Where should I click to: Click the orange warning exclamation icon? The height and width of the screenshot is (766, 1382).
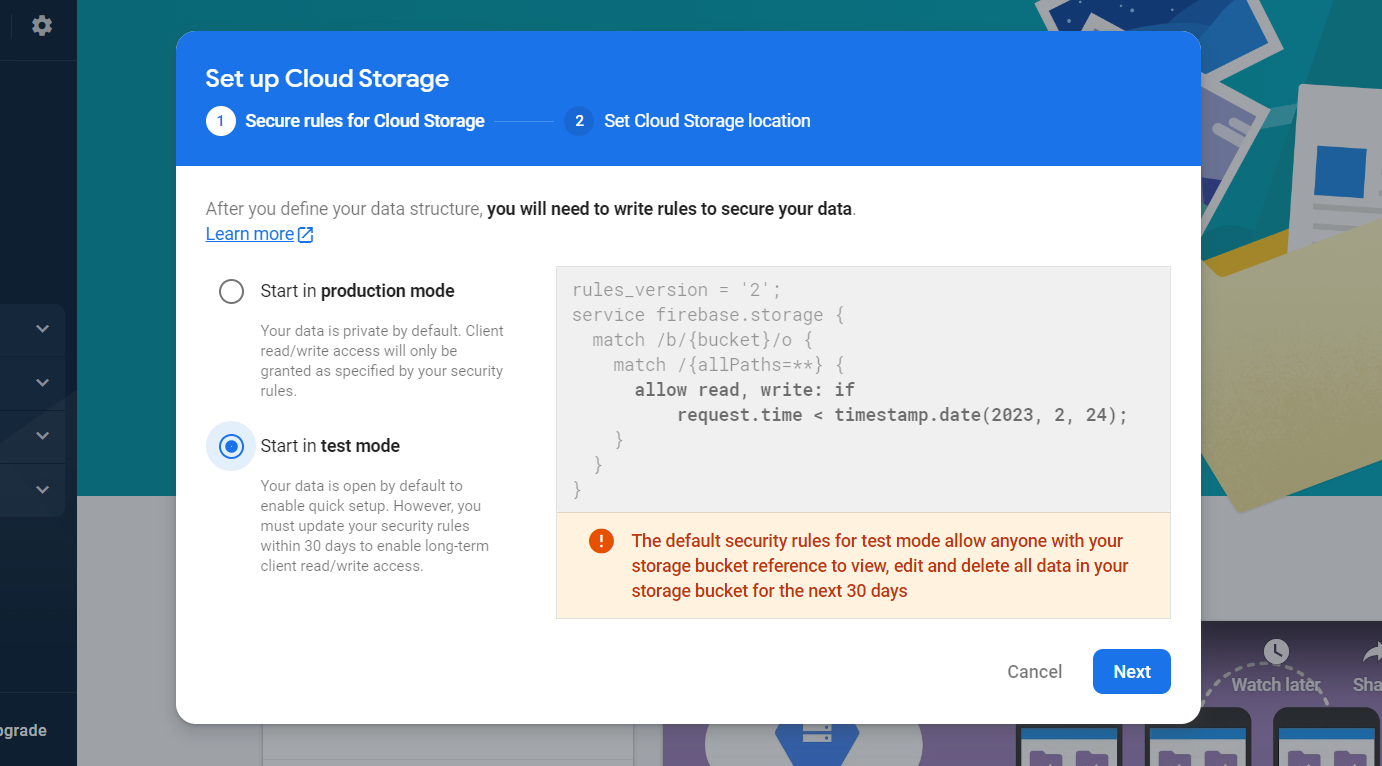pos(601,541)
